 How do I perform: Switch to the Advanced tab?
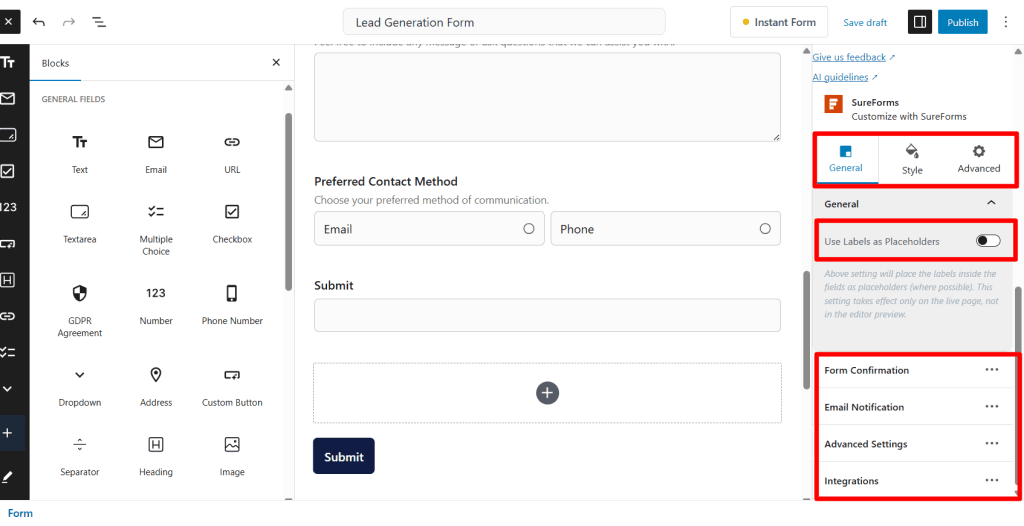(978, 159)
